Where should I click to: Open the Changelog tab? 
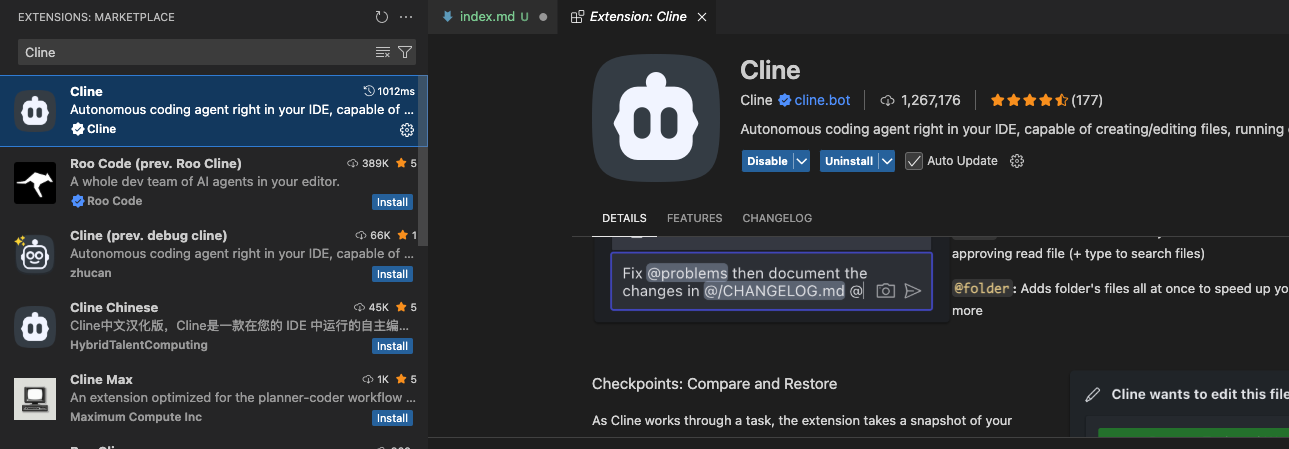coord(777,218)
